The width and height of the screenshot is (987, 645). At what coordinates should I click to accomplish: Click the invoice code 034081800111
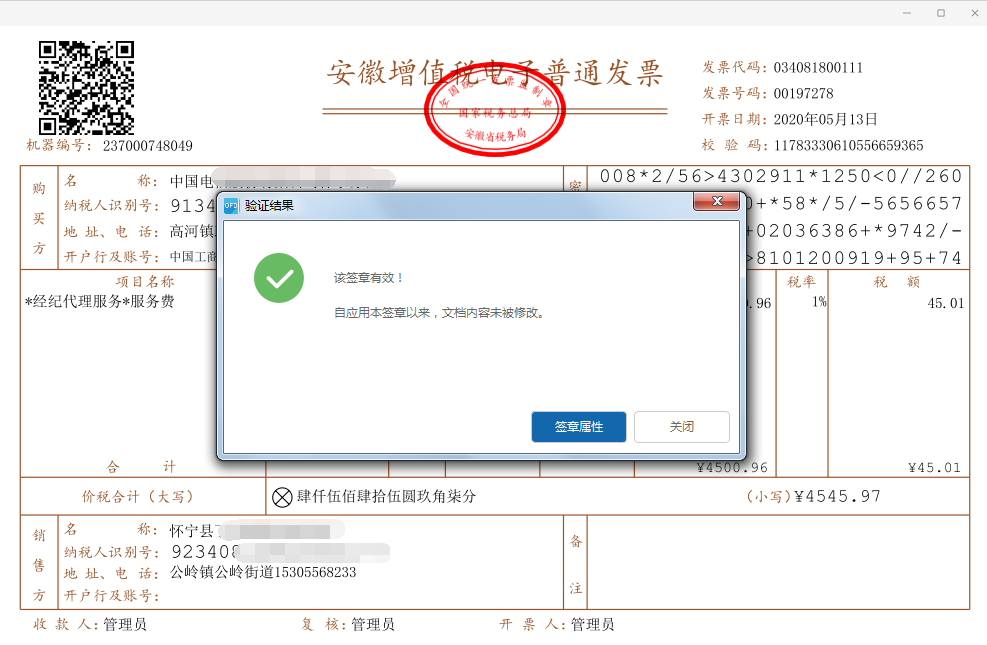coord(818,67)
